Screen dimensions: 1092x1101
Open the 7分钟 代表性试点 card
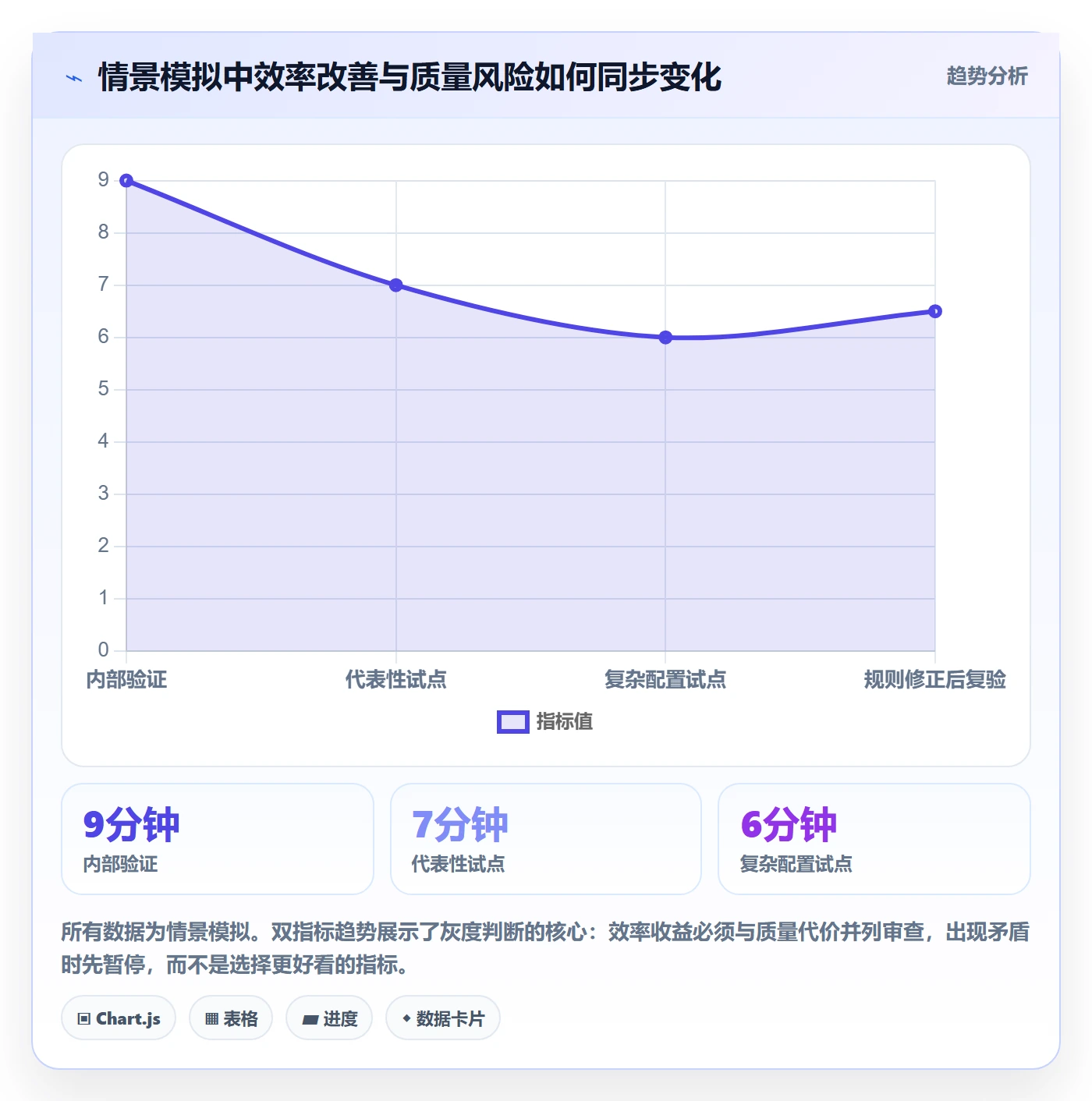tap(546, 839)
